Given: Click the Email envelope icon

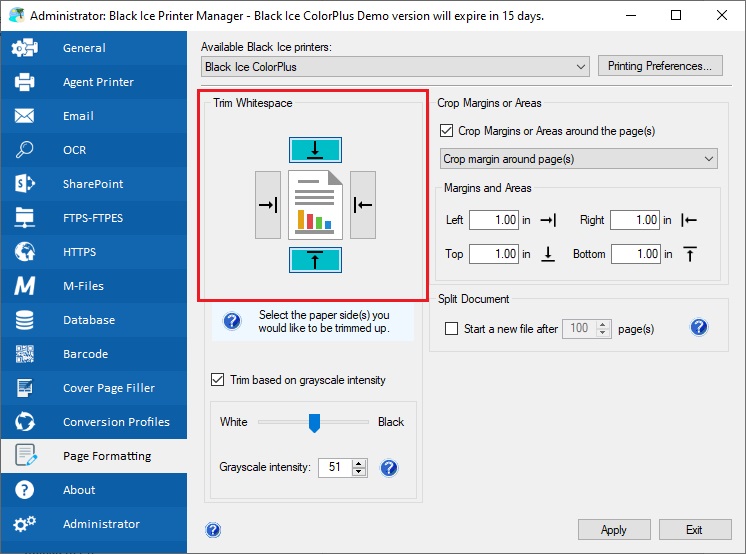Looking at the screenshot, I should pos(25,116).
